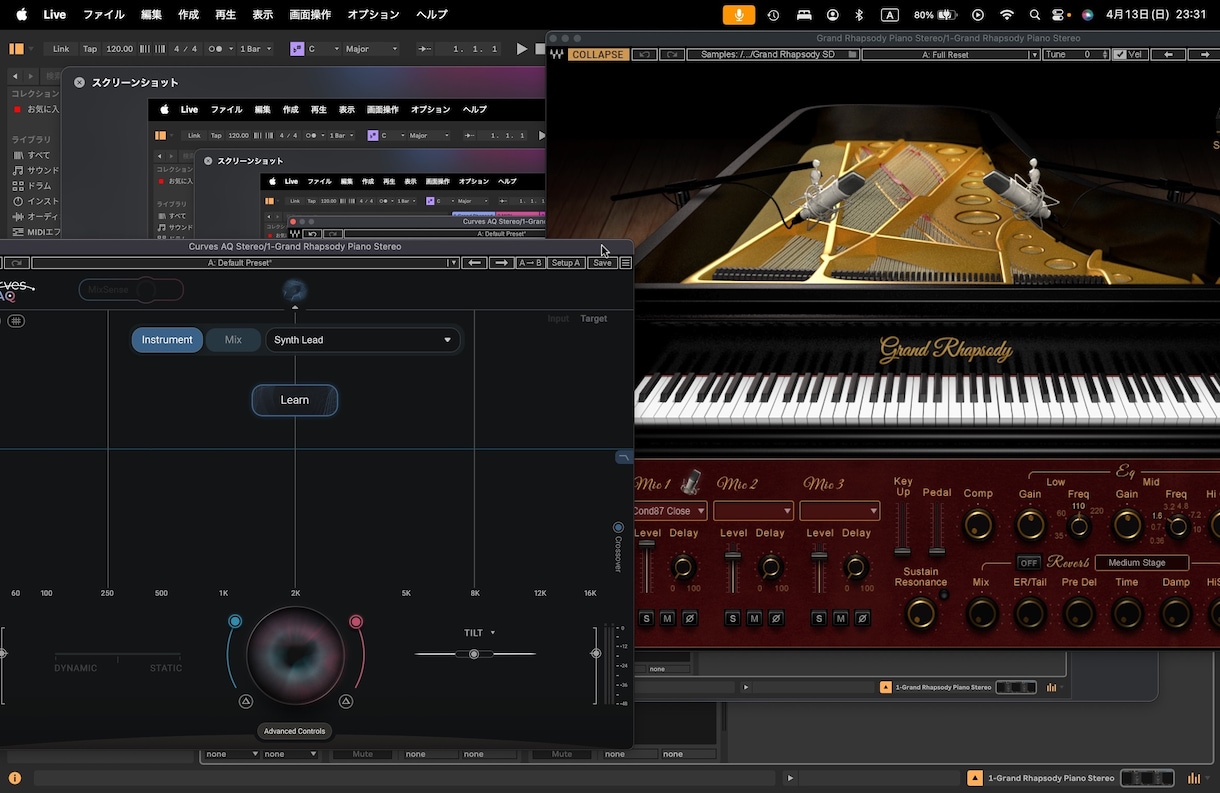Toggle the Vel checkbox in Grand Rhapsody
The image size is (1220, 793).
[1120, 54]
